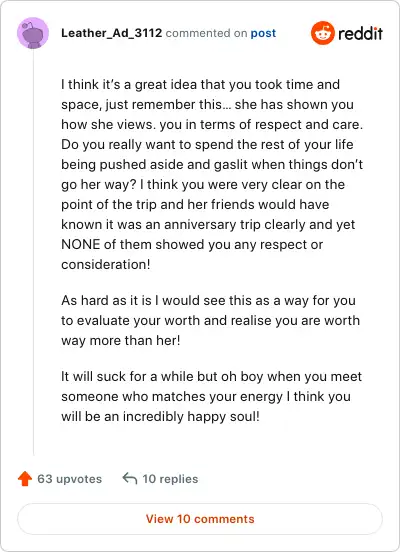Open the Leather_Ad_3112 user profile link
This screenshot has height=552, width=400.
(x=111, y=33)
